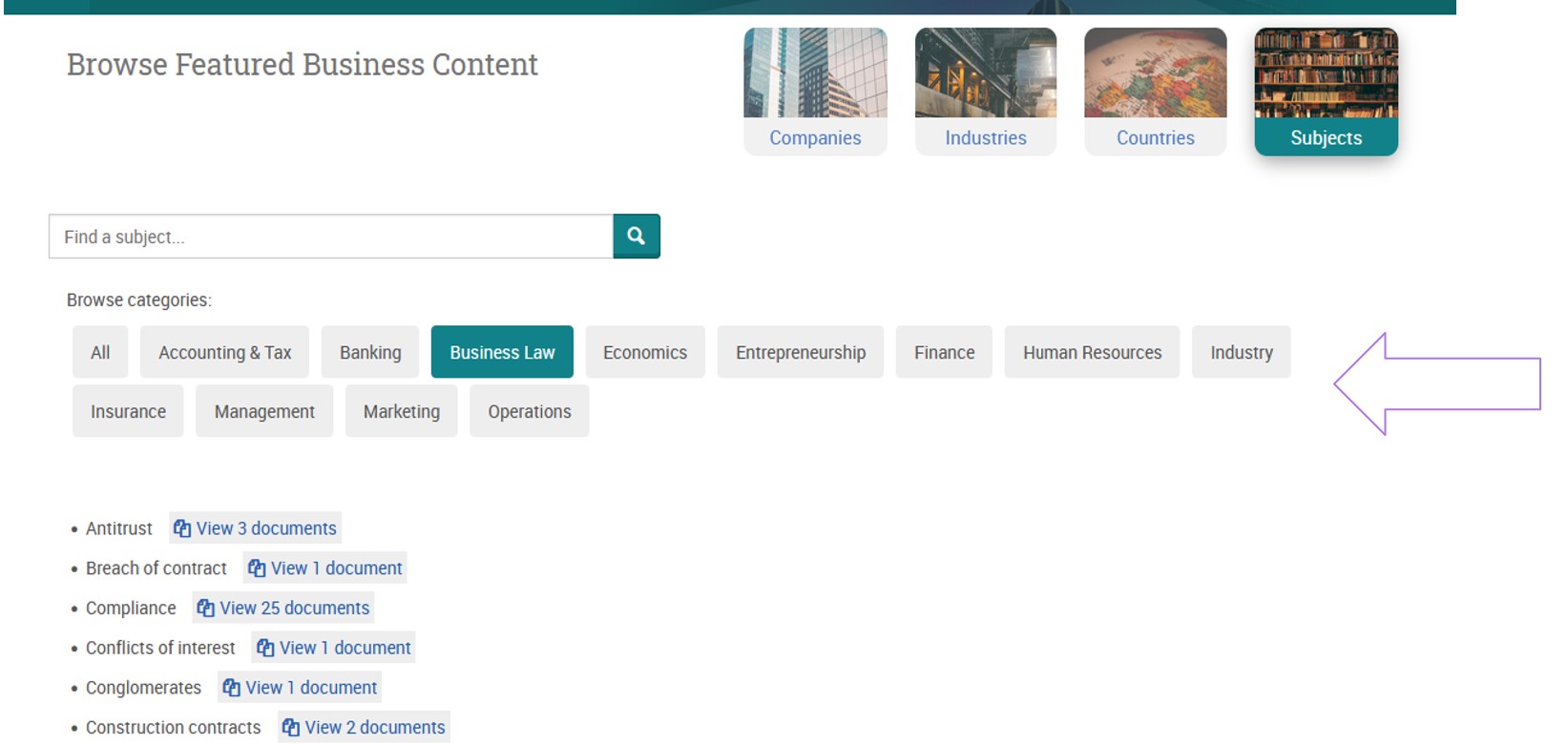The width and height of the screenshot is (1568, 744).
Task: Open View 3 documents for Antitrust
Action: 256,528
